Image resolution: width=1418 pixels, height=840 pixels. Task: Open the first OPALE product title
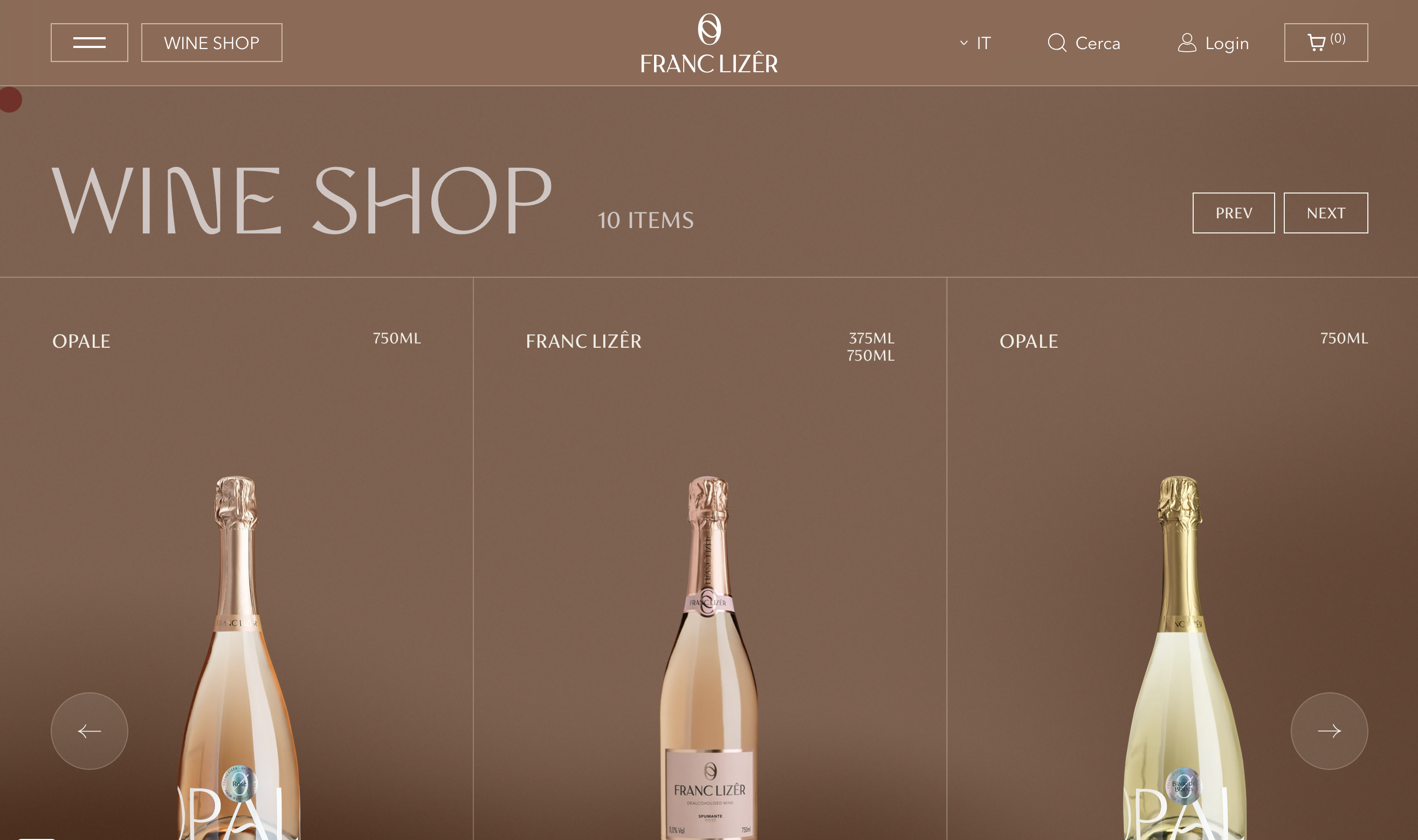(81, 341)
